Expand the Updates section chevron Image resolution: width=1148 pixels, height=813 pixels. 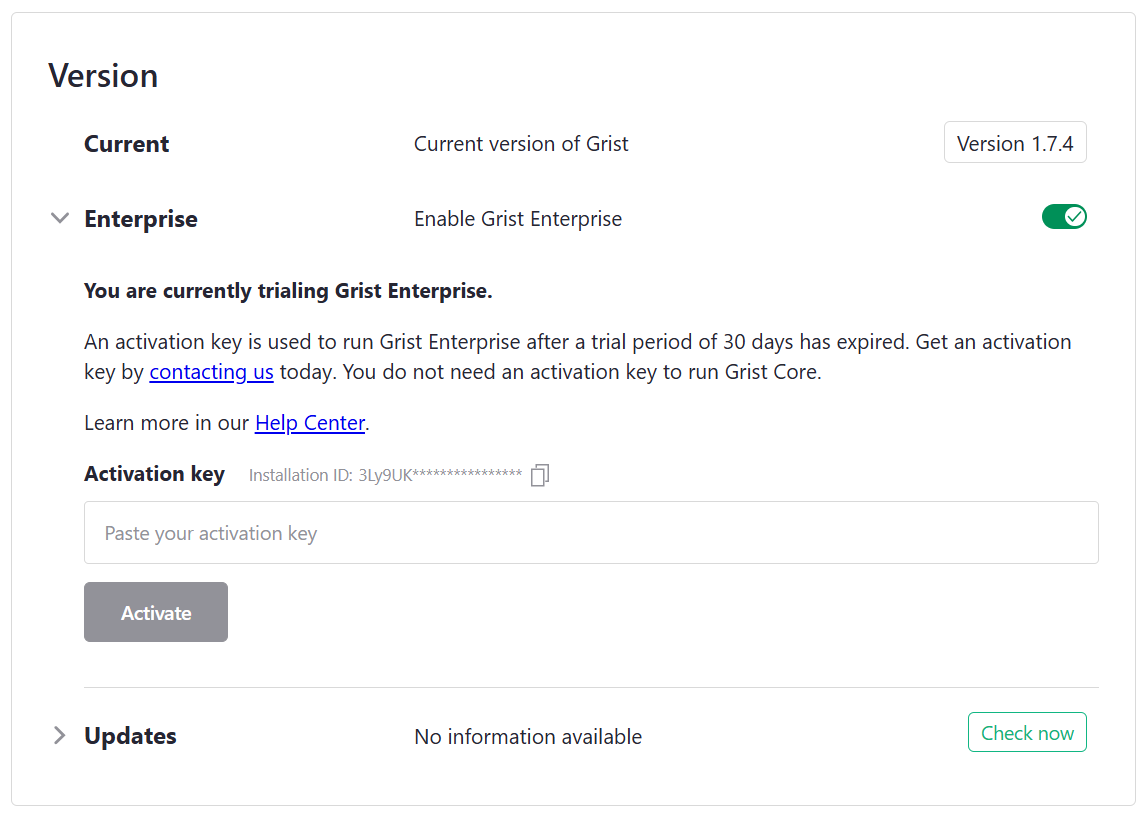pos(60,735)
